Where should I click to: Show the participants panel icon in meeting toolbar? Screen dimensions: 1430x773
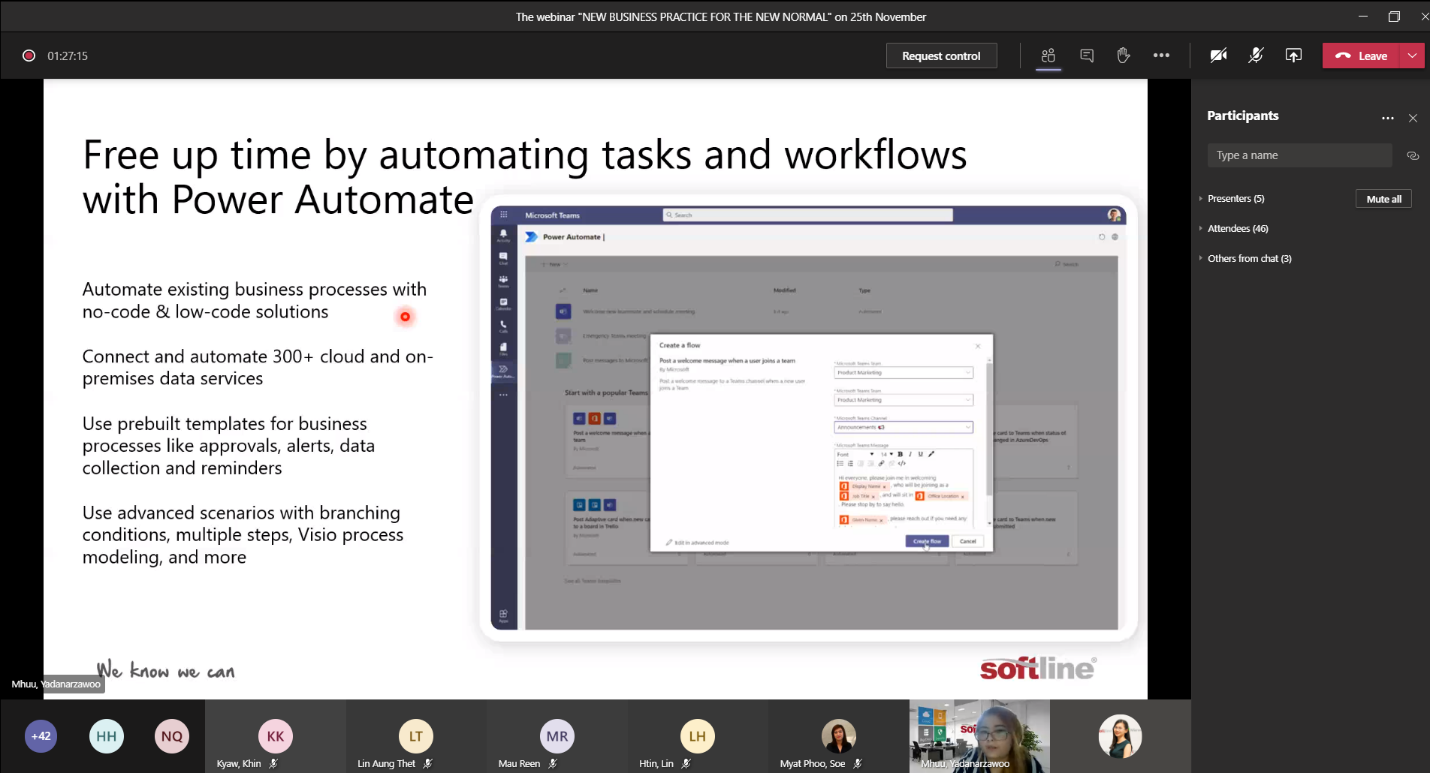click(1048, 56)
